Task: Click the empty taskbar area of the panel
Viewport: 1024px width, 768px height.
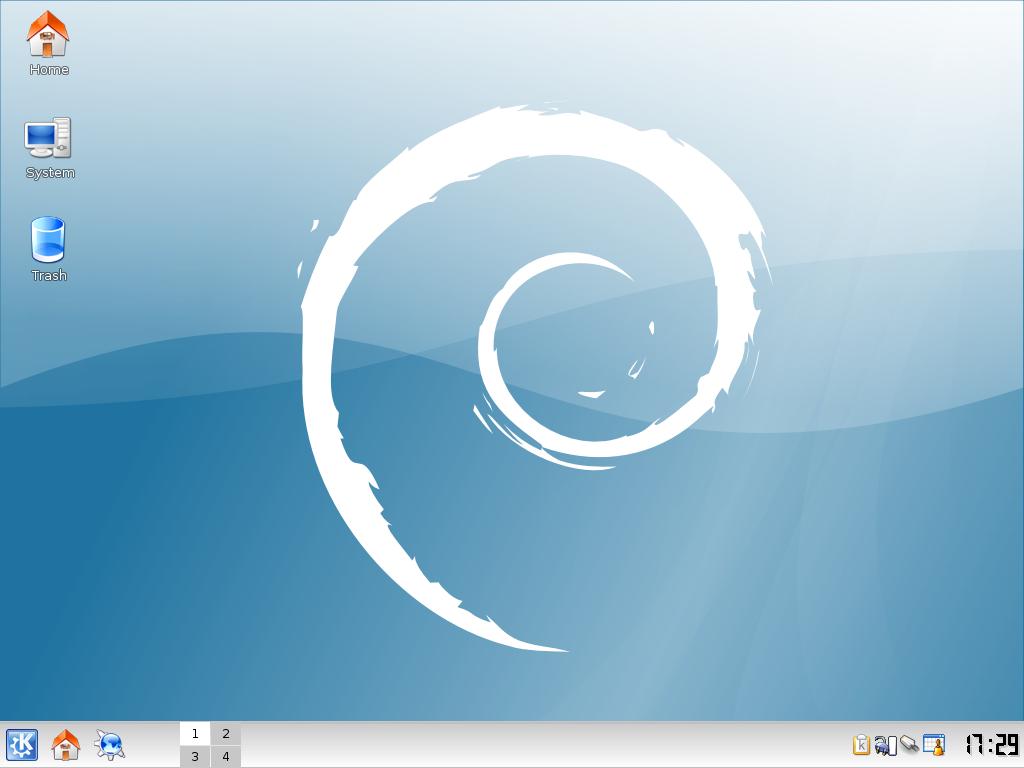Action: [x=540, y=745]
